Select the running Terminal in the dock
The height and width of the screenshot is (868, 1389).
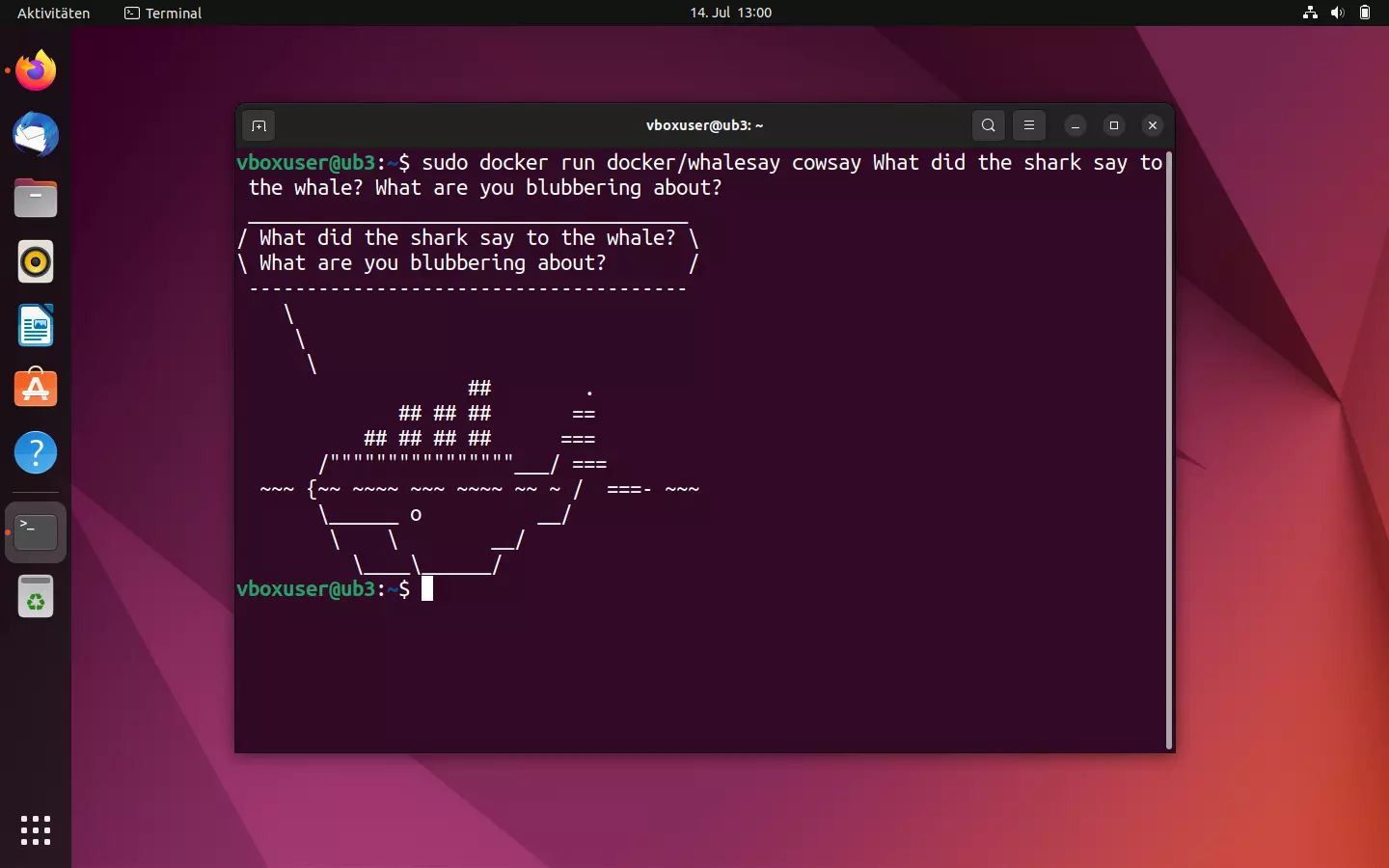coord(35,531)
